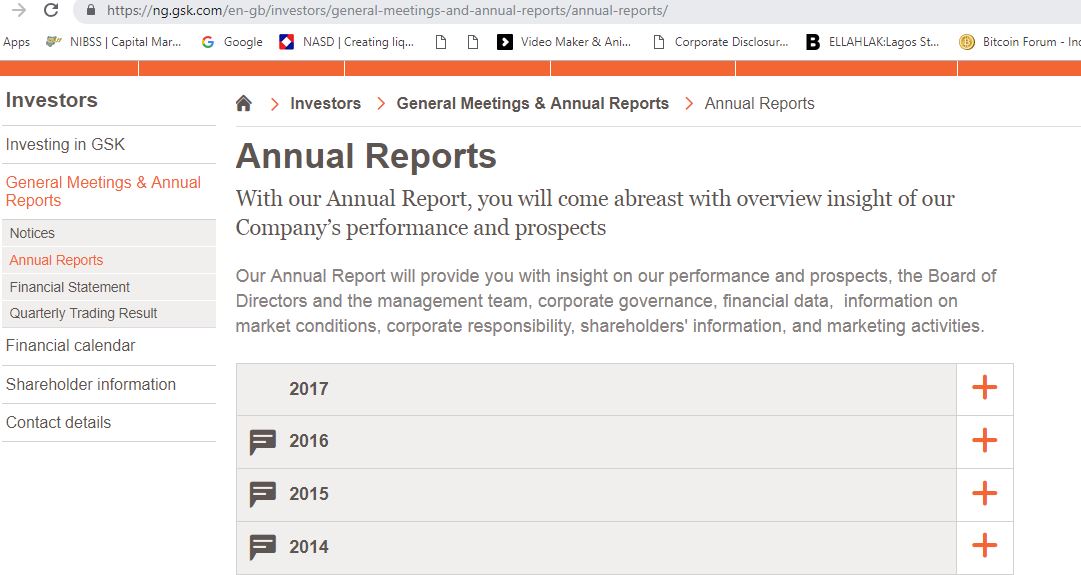The image size is (1081, 575).
Task: Open Quarterly Trading Result sidebar item
Action: tap(83, 313)
